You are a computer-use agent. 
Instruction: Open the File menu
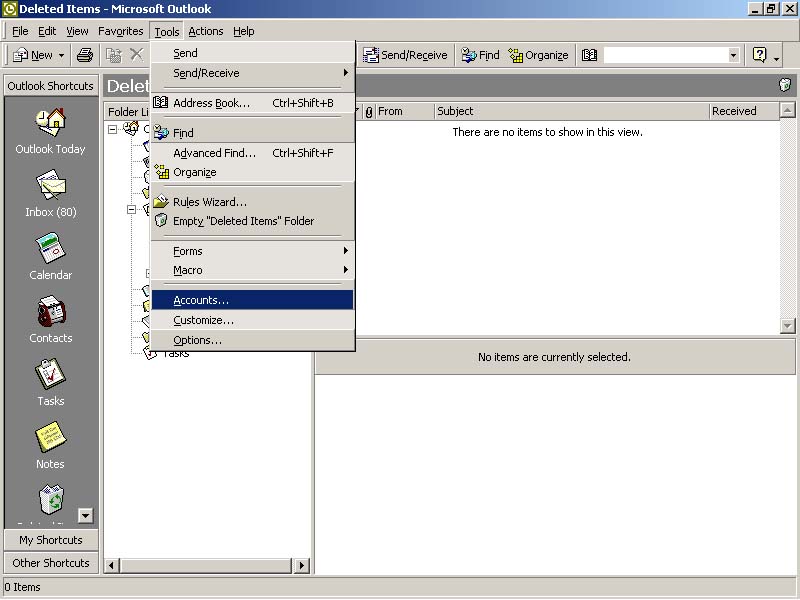(x=20, y=31)
